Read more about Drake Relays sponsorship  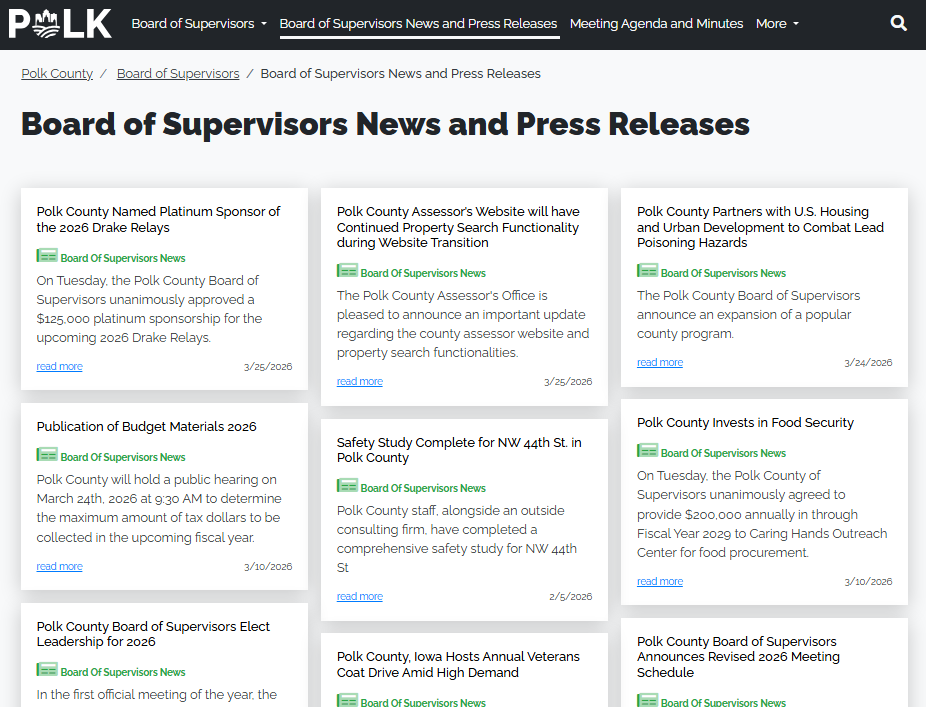[59, 367]
